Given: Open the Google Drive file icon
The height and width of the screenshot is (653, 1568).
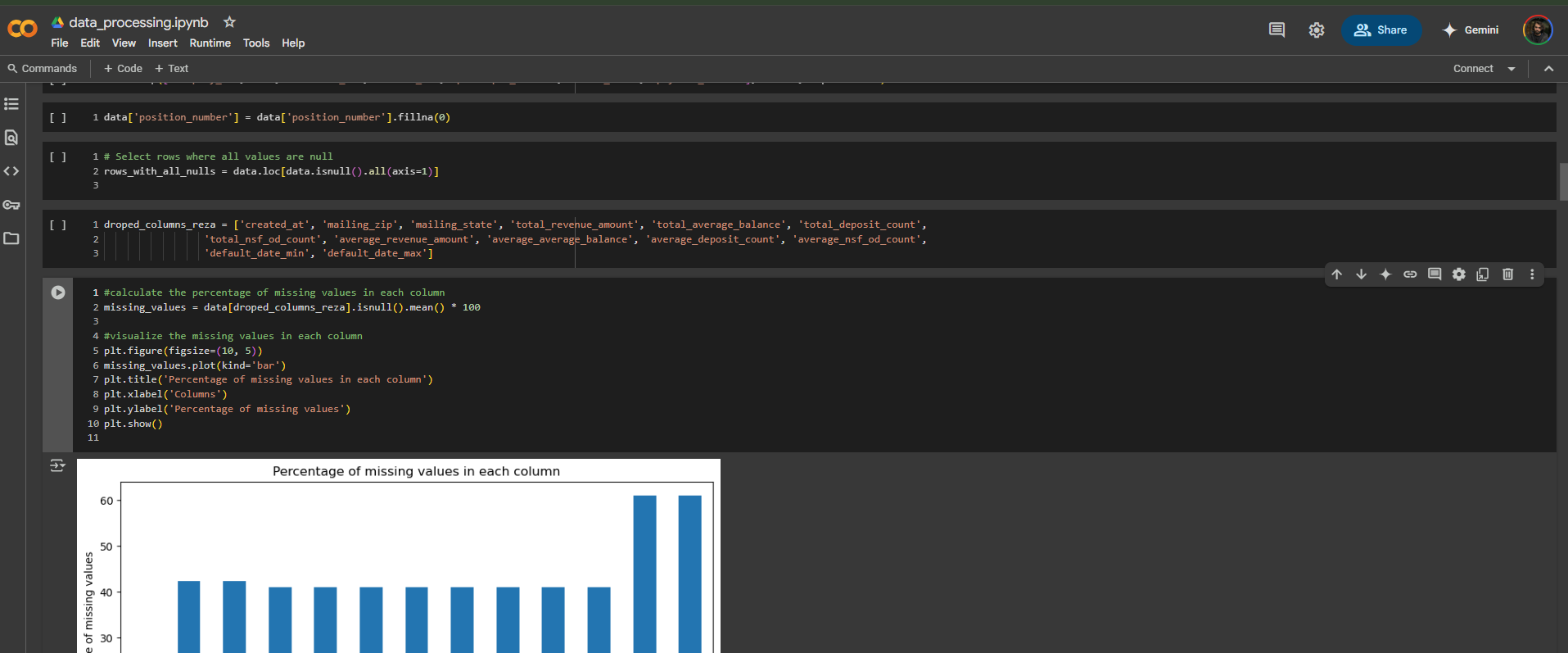Looking at the screenshot, I should [57, 22].
